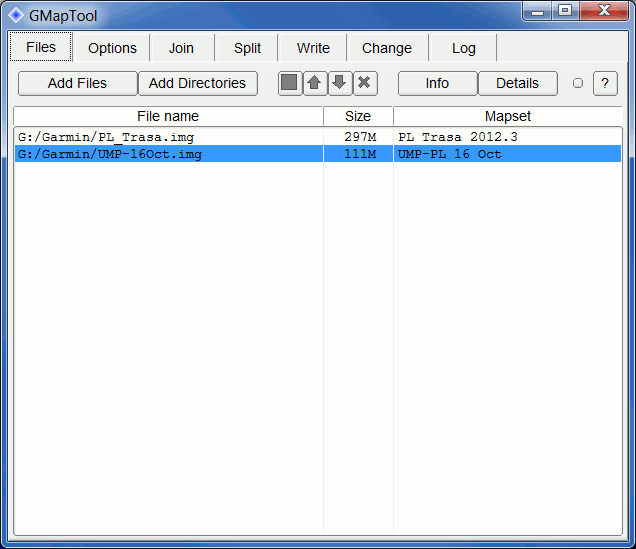Open the Join tab
Viewport: 636px width, 549px height.
(181, 48)
